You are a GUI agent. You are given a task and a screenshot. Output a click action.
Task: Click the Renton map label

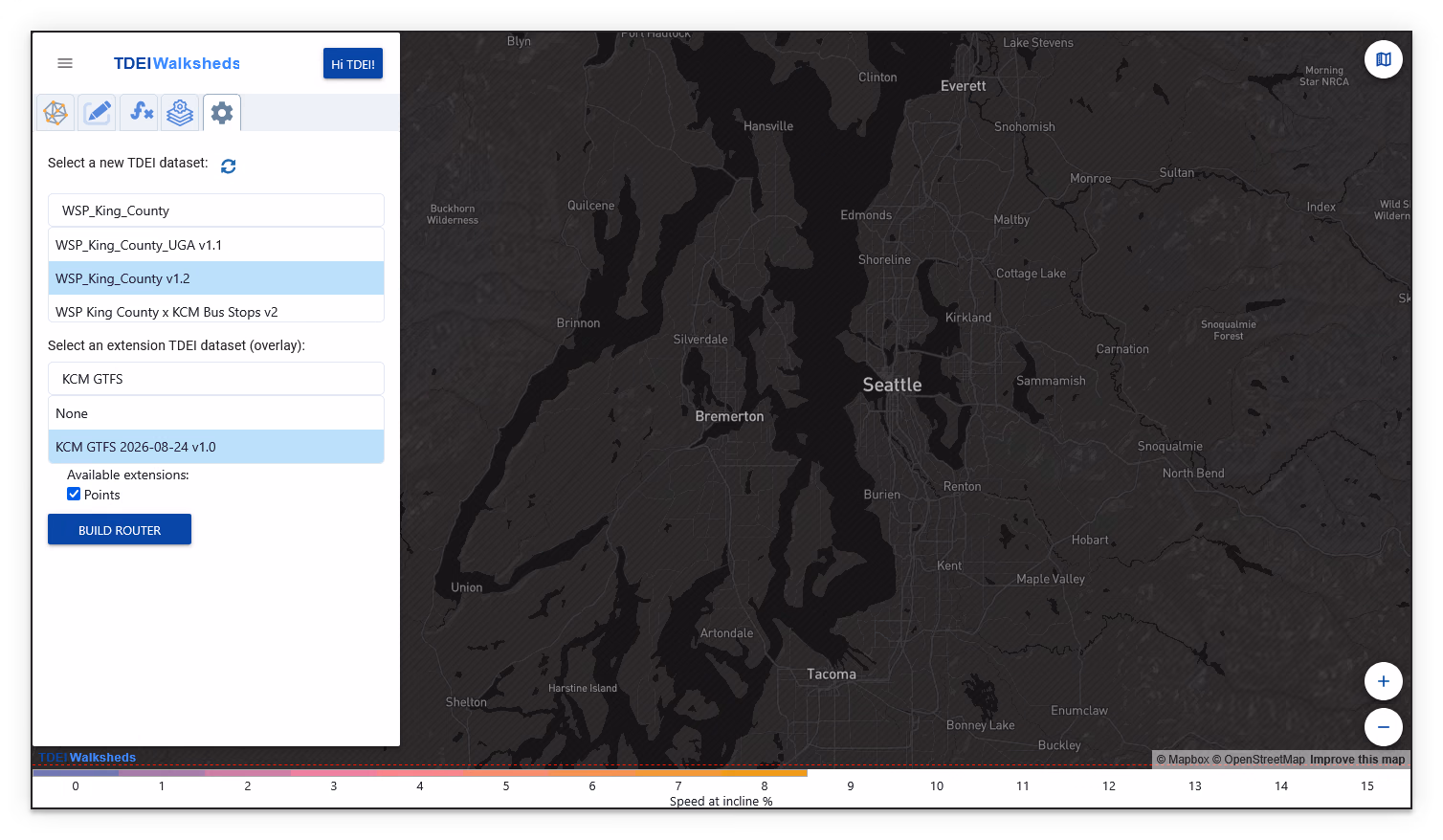(962, 487)
